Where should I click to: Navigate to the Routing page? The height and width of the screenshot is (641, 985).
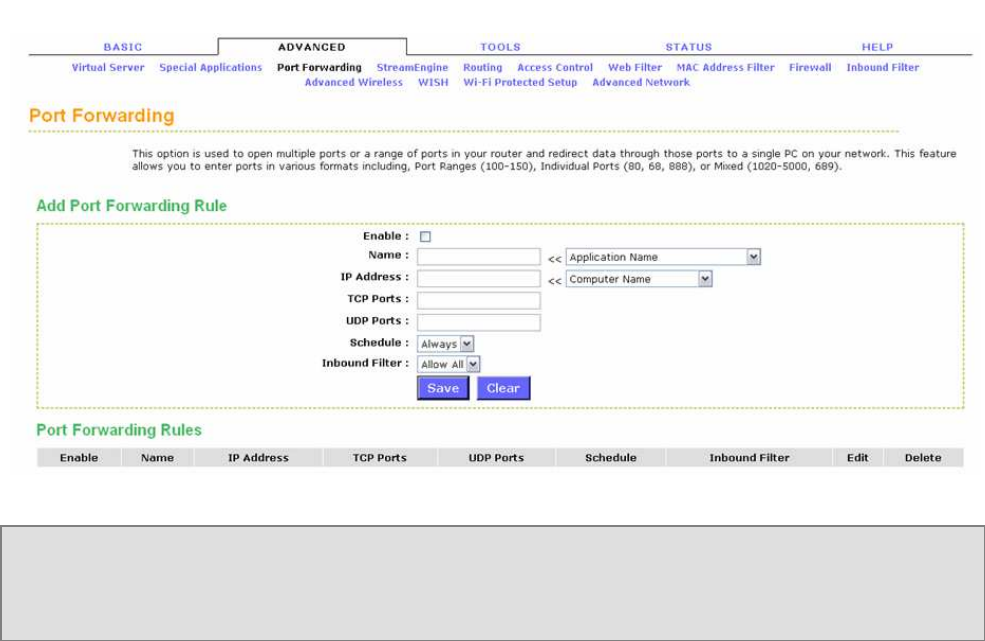coord(482,67)
